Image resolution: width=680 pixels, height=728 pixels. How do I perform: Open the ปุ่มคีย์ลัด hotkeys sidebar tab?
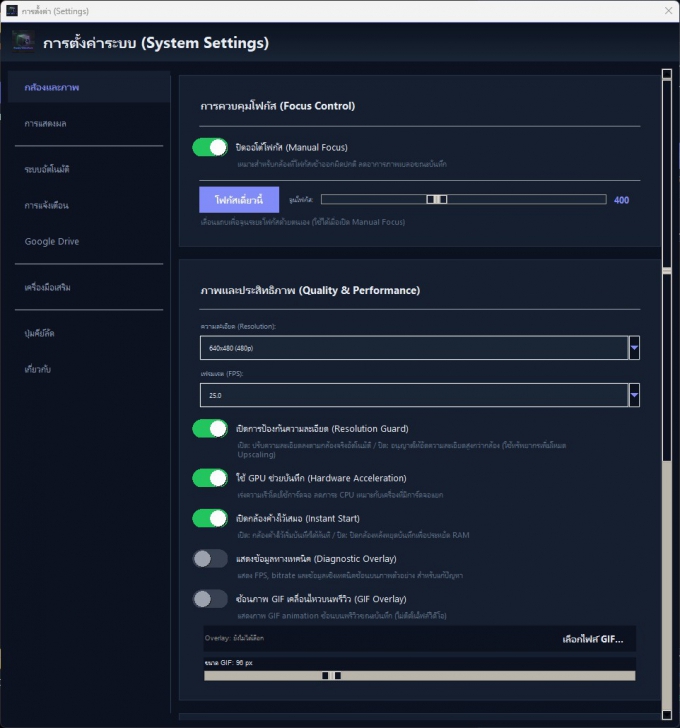[x=89, y=333]
